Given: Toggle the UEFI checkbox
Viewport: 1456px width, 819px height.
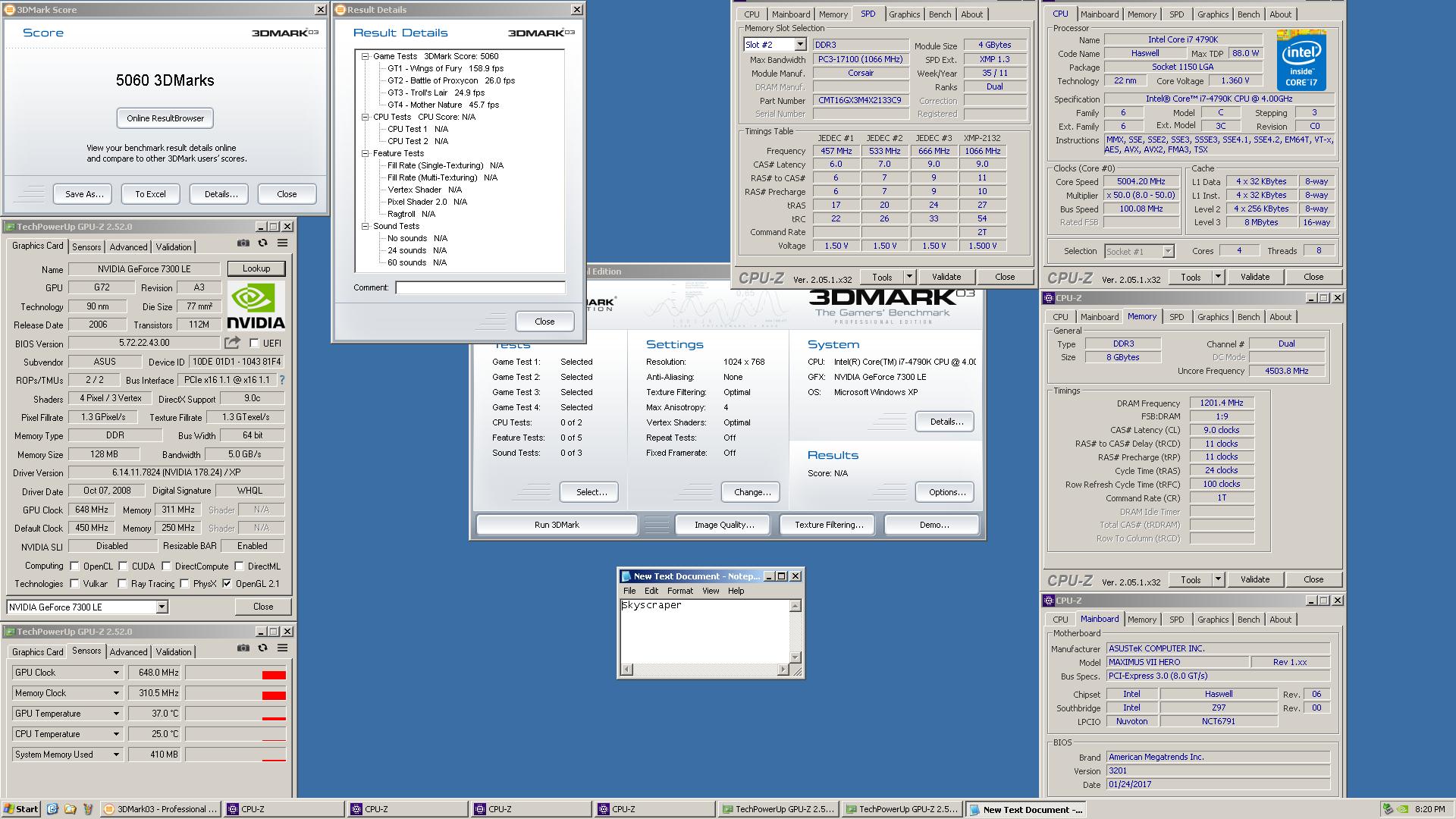Looking at the screenshot, I should [x=254, y=344].
